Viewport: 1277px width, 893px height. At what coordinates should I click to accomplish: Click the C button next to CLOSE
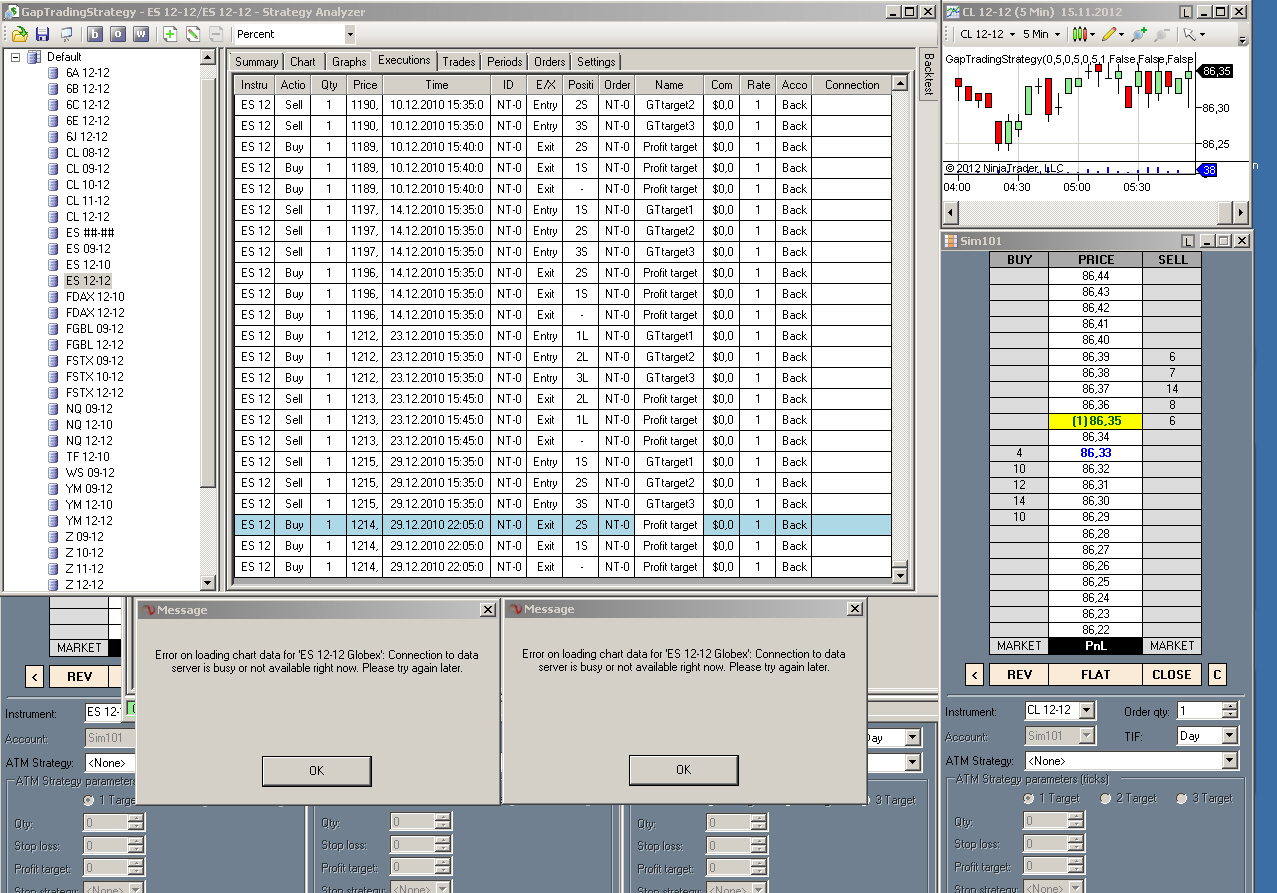[1217, 675]
